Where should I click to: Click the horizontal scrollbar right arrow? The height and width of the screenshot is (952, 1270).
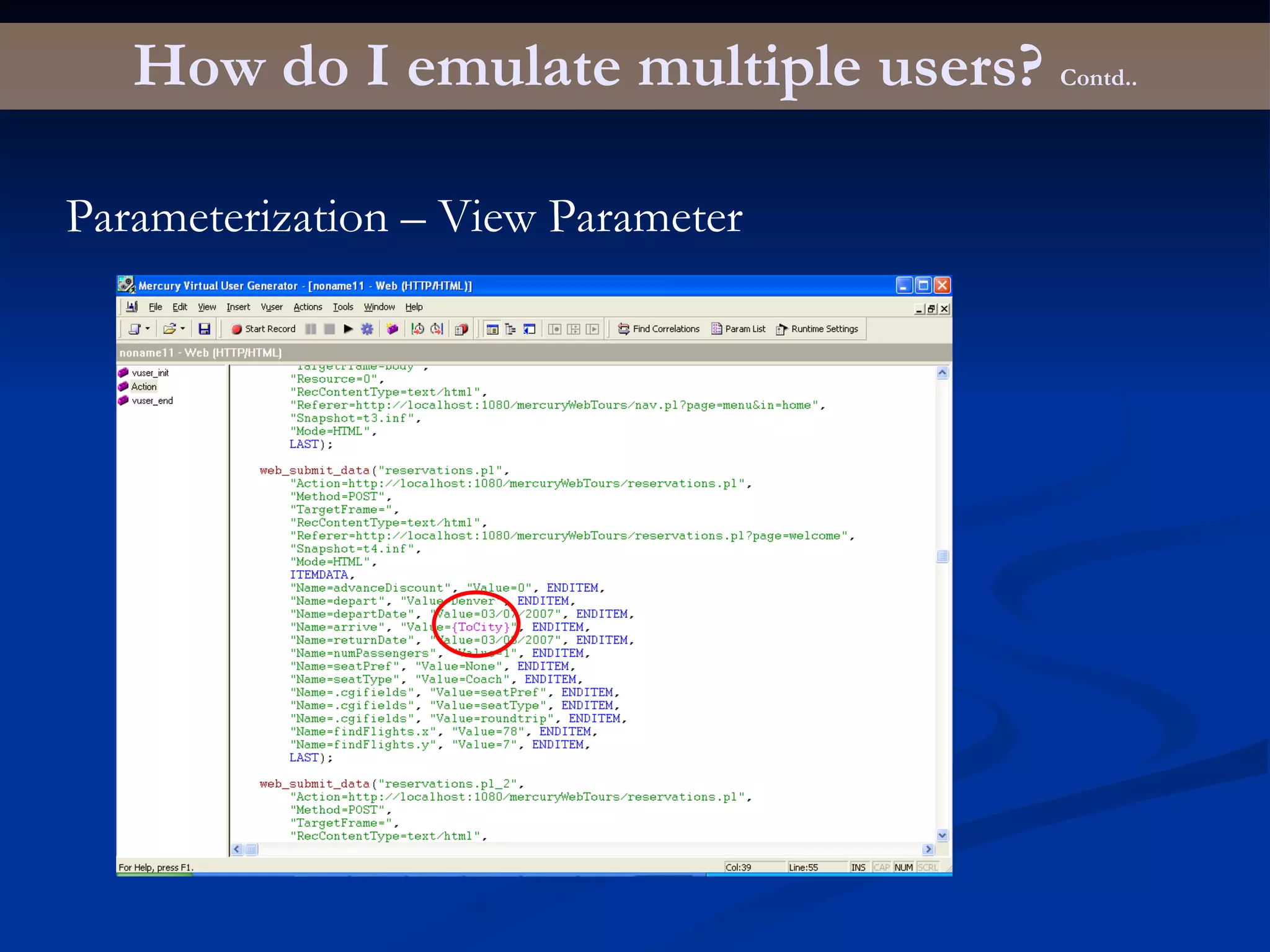[x=928, y=849]
